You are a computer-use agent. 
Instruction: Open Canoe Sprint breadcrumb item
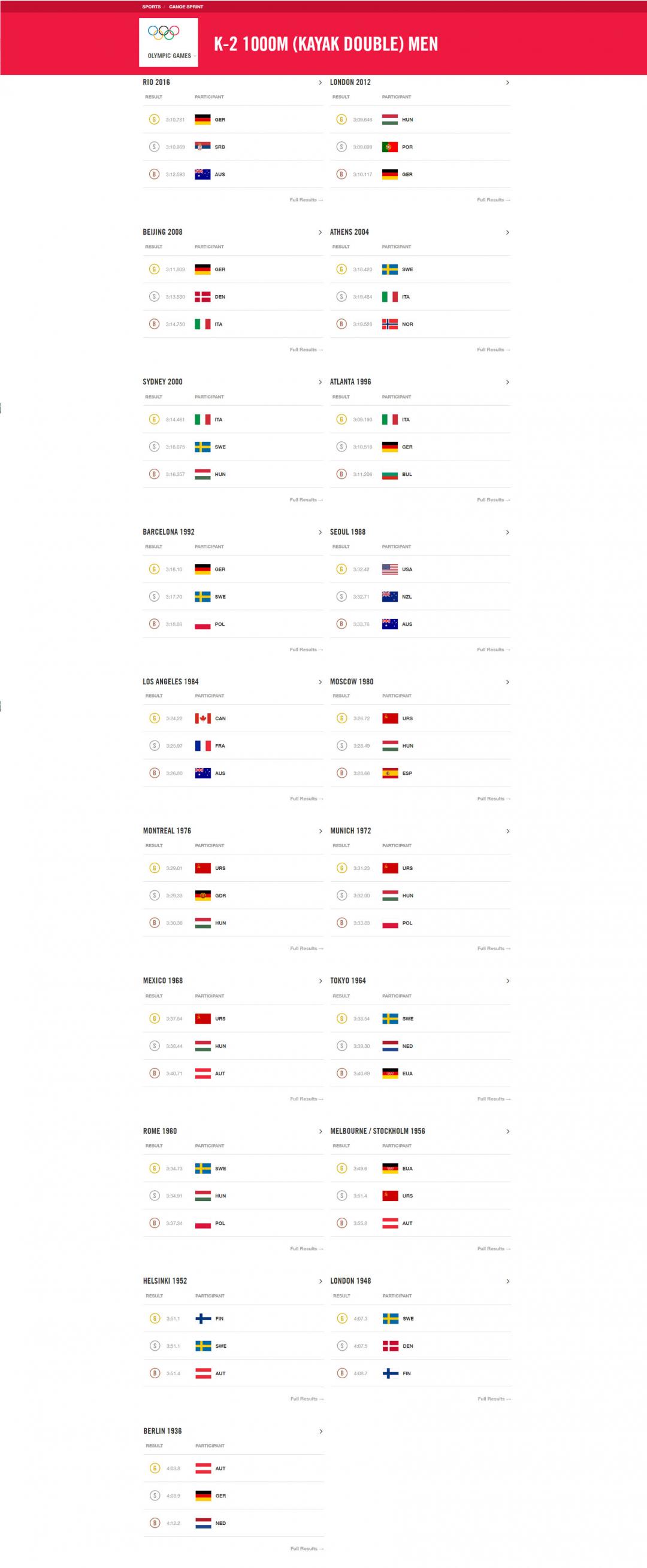186,7
